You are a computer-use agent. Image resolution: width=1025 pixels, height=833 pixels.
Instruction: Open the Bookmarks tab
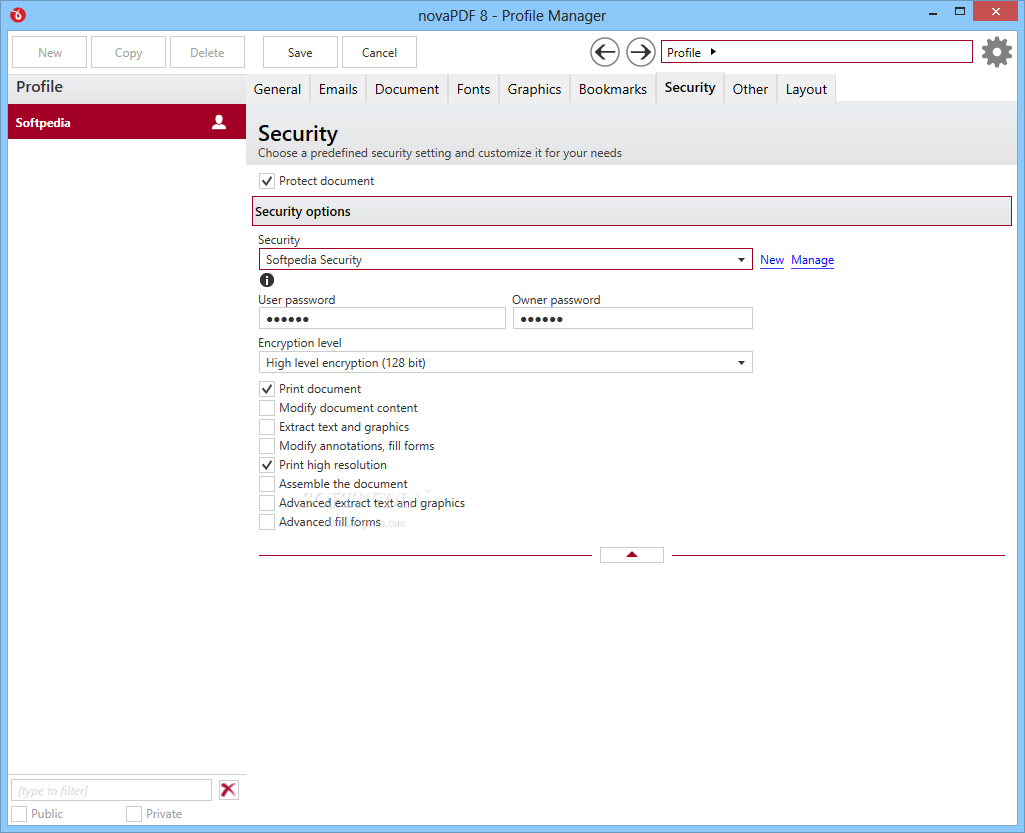click(x=613, y=89)
